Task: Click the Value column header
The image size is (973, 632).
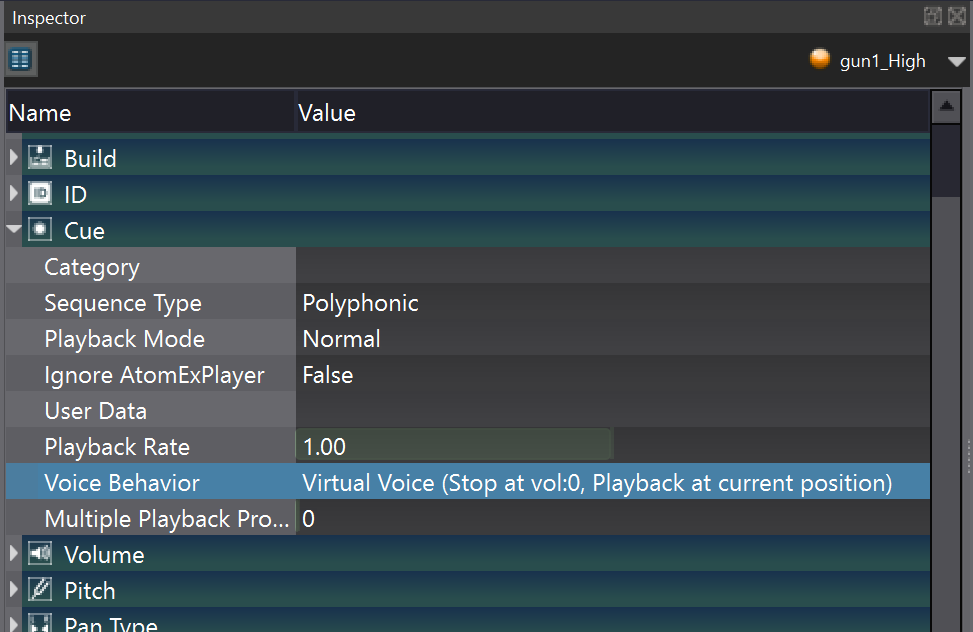Action: point(613,113)
